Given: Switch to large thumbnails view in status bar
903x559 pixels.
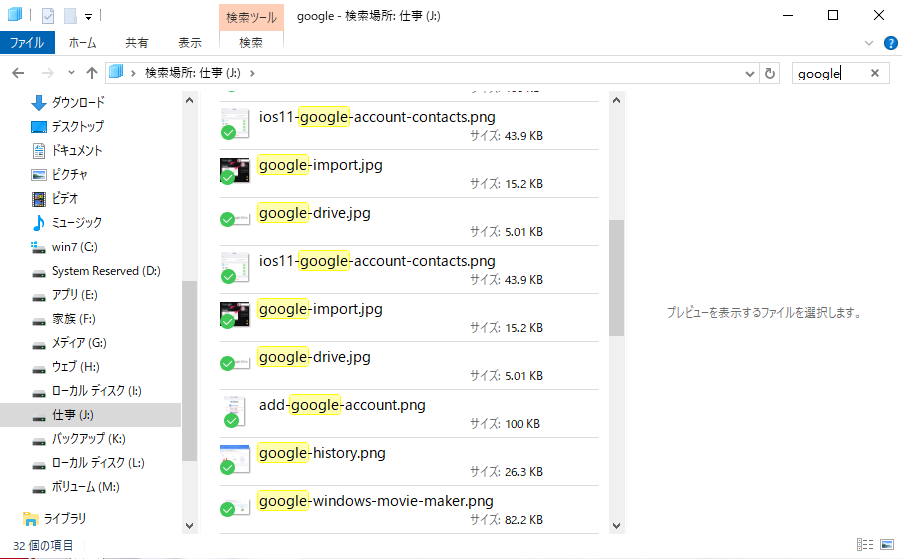Looking at the screenshot, I should pos(886,545).
